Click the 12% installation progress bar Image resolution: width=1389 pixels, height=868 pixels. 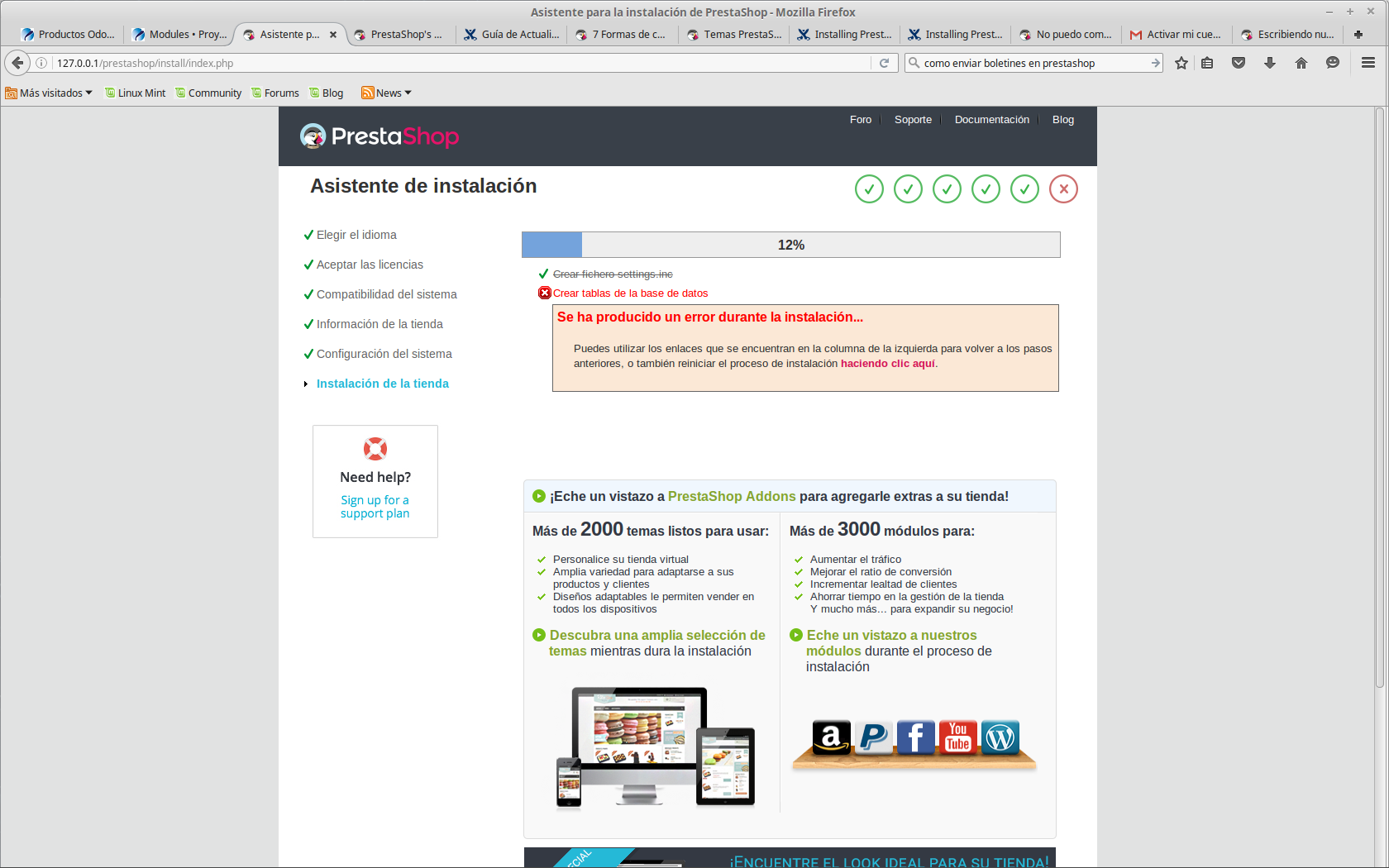[x=790, y=245]
